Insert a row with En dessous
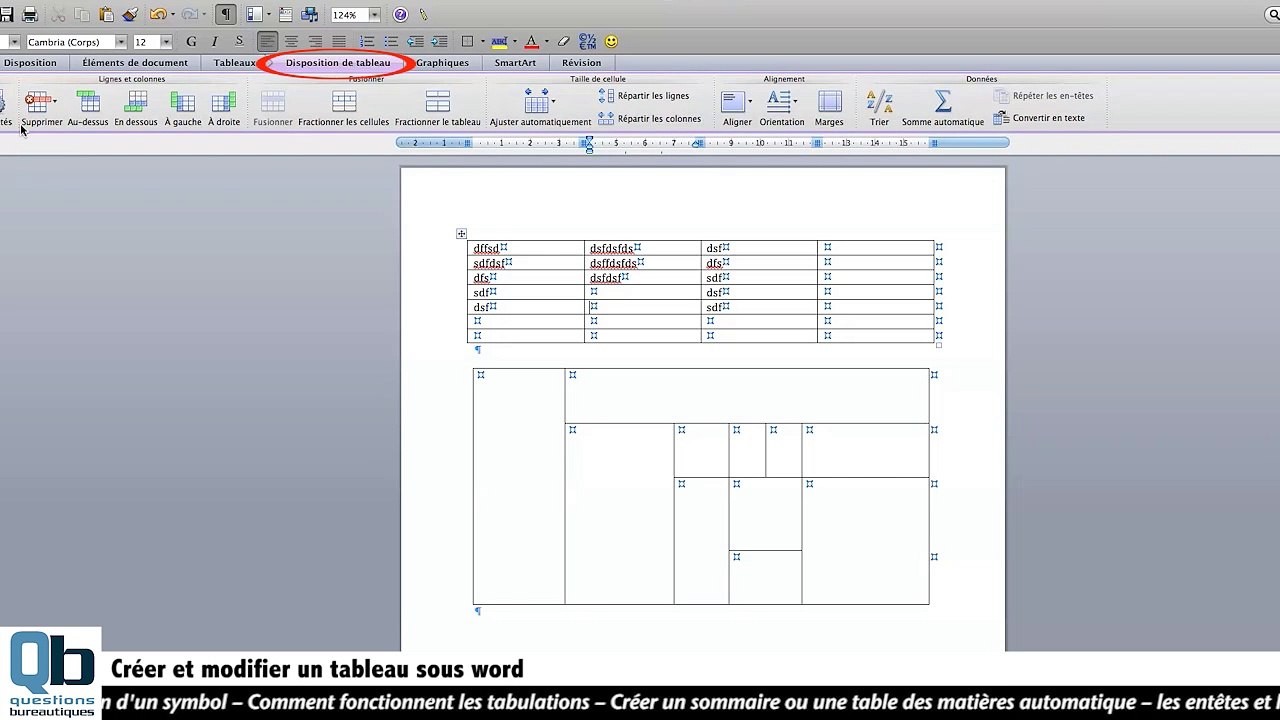The height and width of the screenshot is (720, 1280). [x=136, y=108]
